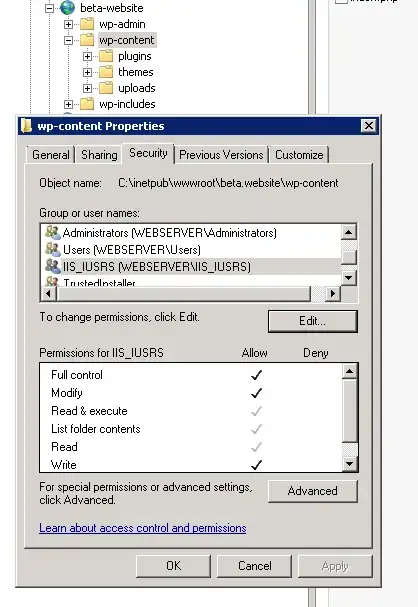Select beta-website in the tree

111,8
